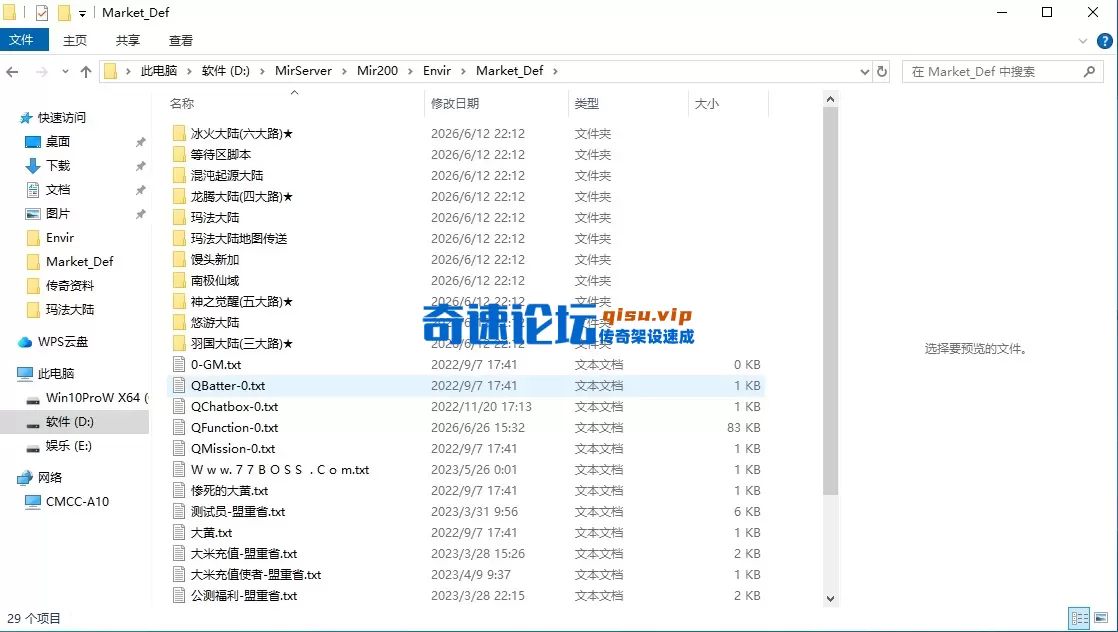Open Quick Access Toolbar customize dropdown
Image resolution: width=1118 pixels, height=632 pixels.
point(82,13)
